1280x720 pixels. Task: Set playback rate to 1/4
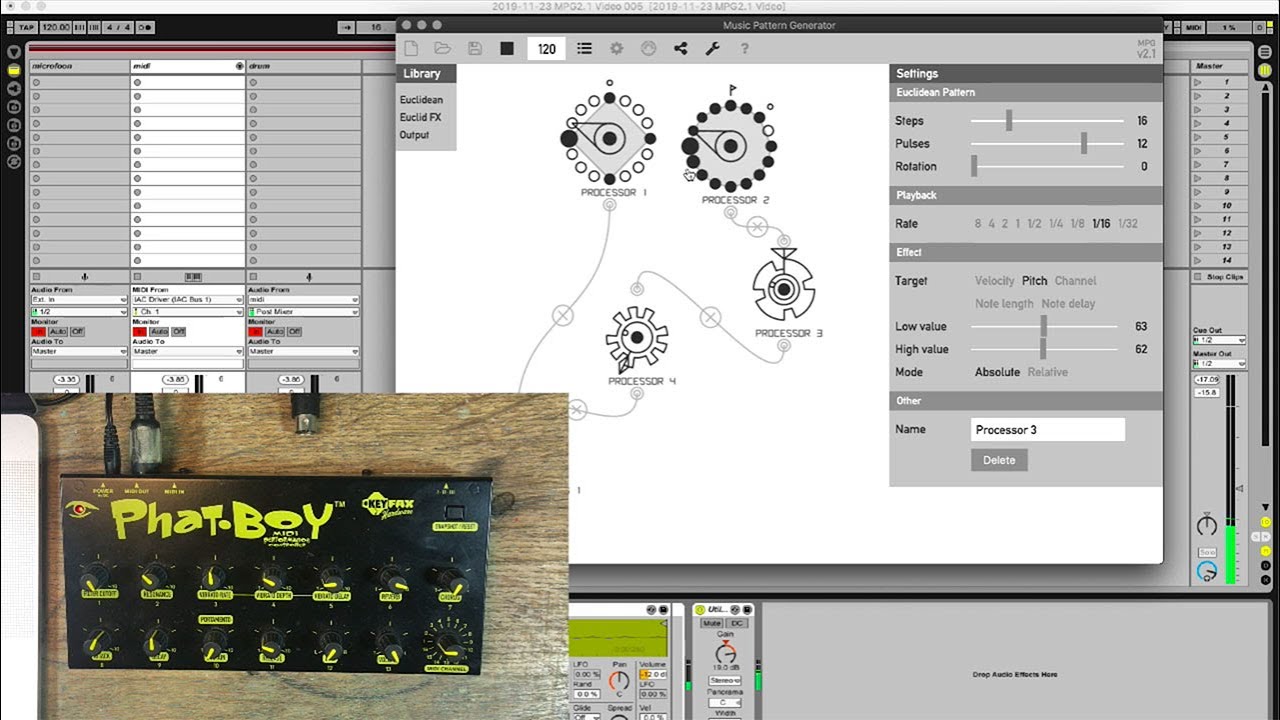click(1056, 224)
